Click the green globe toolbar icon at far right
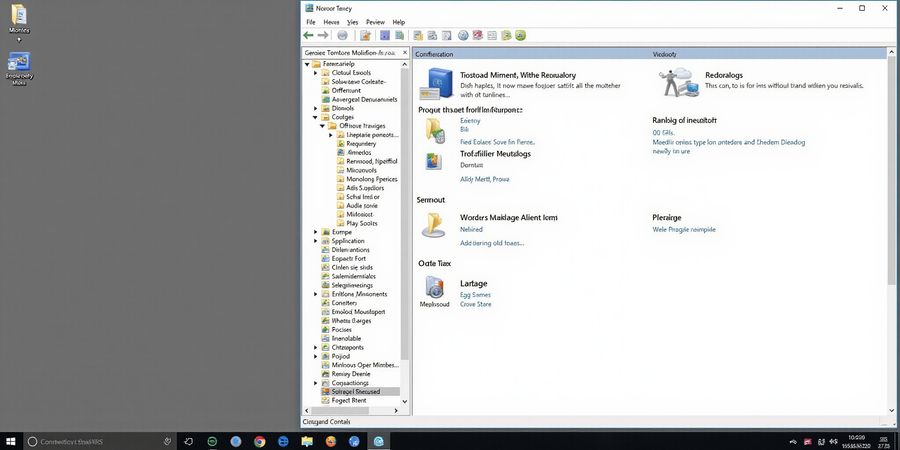The image size is (900, 450). coord(521,36)
